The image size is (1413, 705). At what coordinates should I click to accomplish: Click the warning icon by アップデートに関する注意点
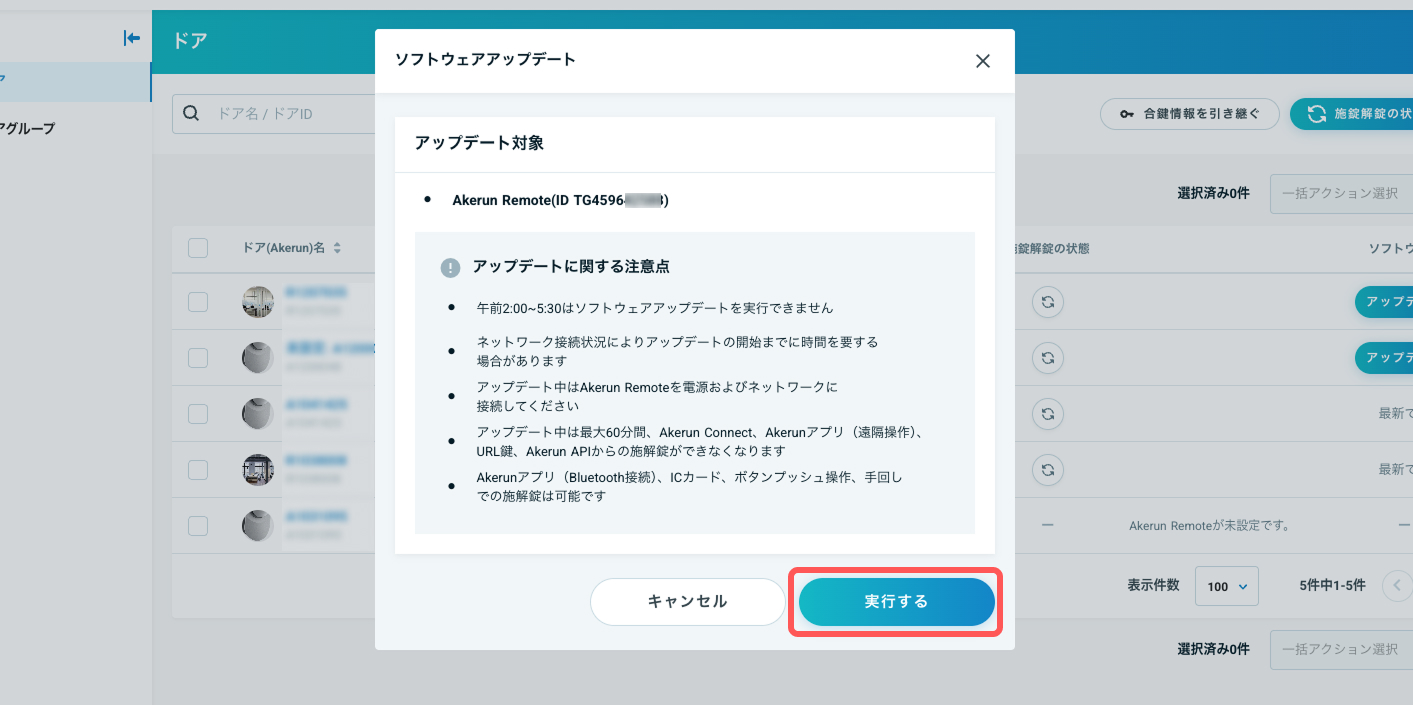(x=450, y=268)
